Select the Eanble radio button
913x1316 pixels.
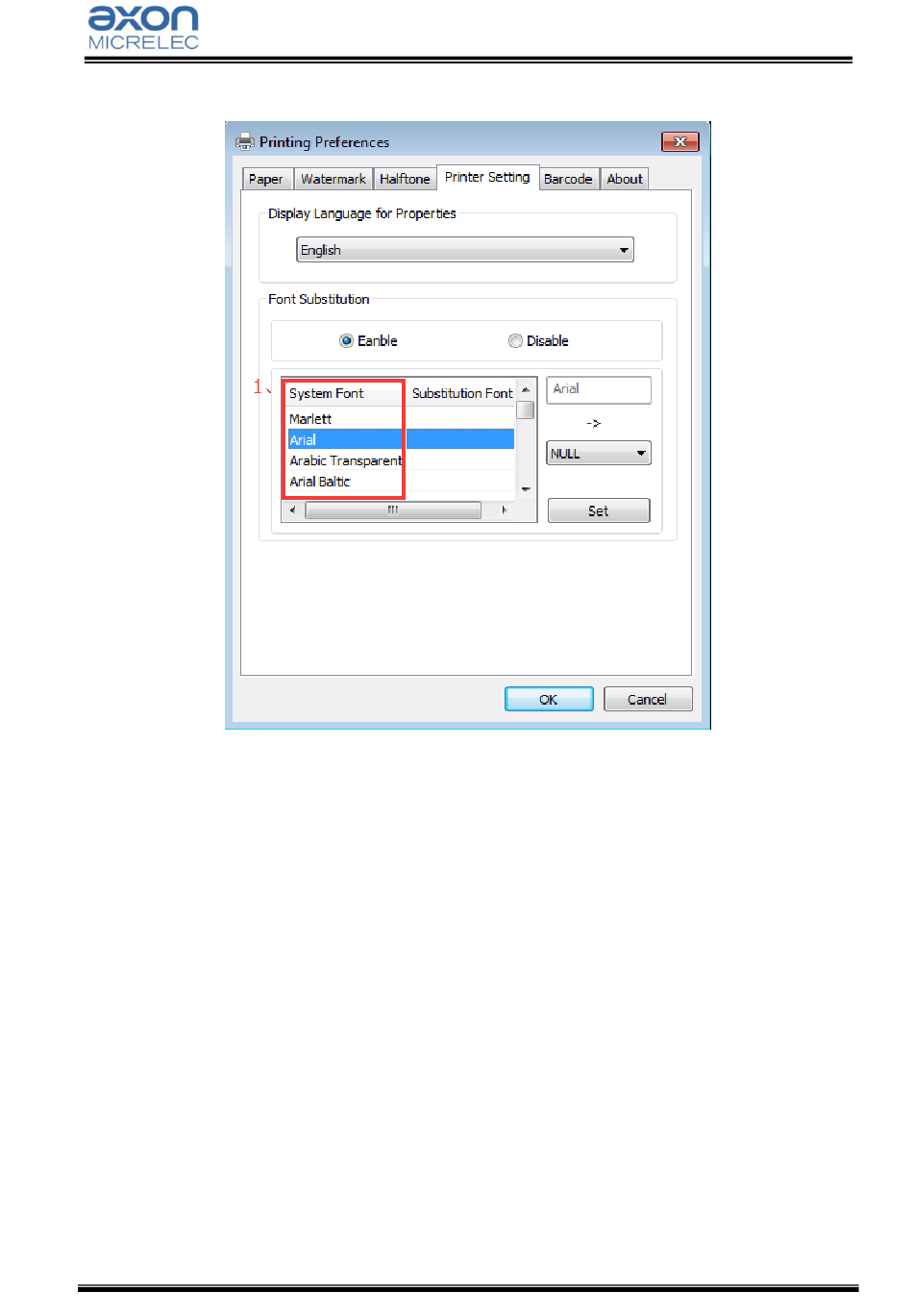(346, 341)
